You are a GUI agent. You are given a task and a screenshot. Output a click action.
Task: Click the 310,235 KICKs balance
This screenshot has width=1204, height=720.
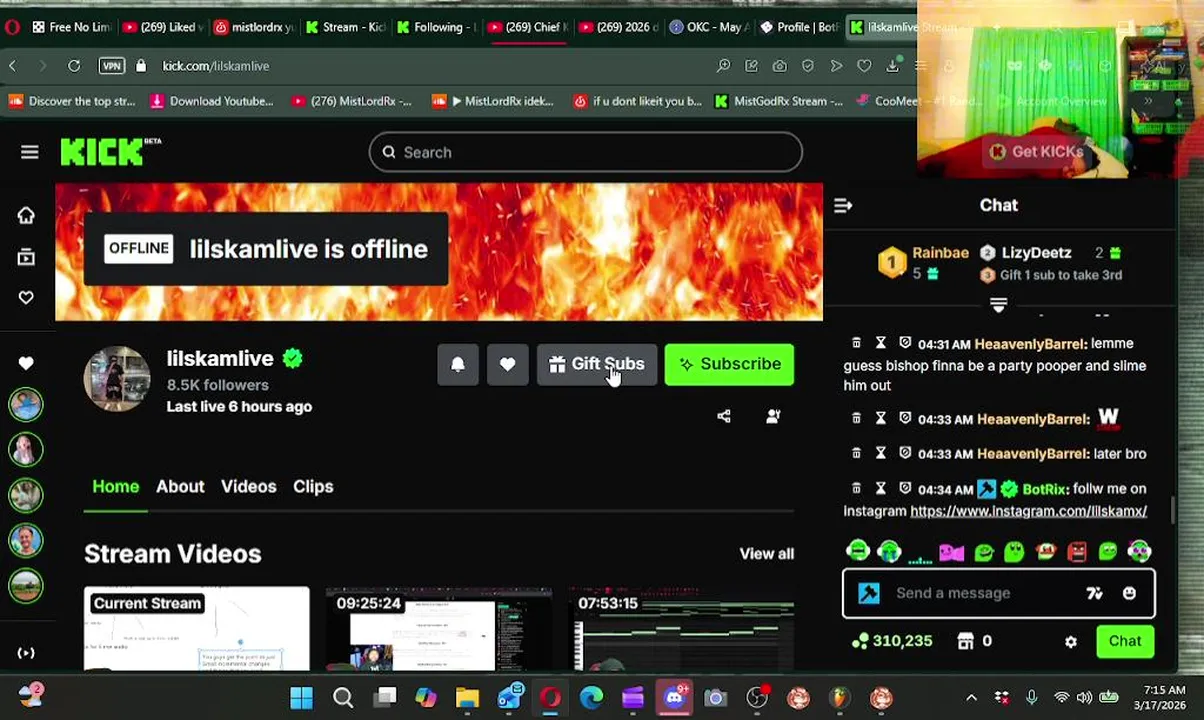coord(891,641)
